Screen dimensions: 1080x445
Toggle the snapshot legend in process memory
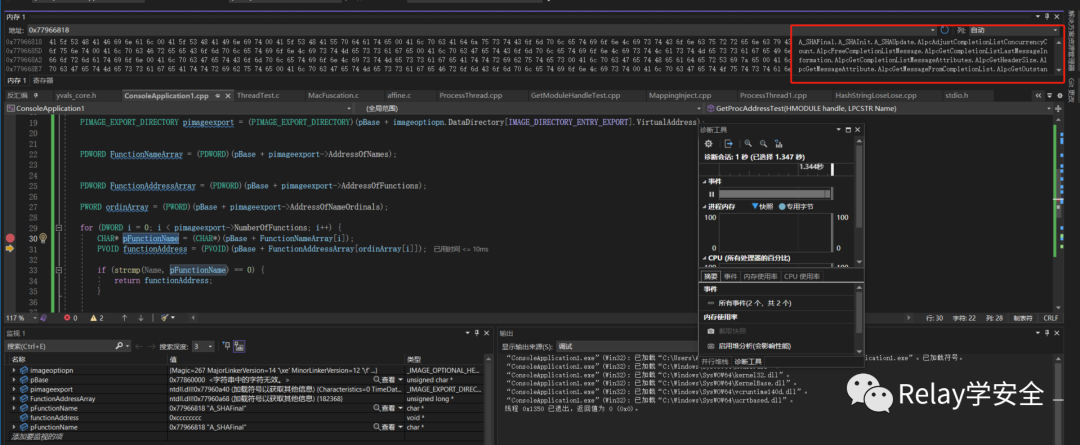(x=763, y=206)
